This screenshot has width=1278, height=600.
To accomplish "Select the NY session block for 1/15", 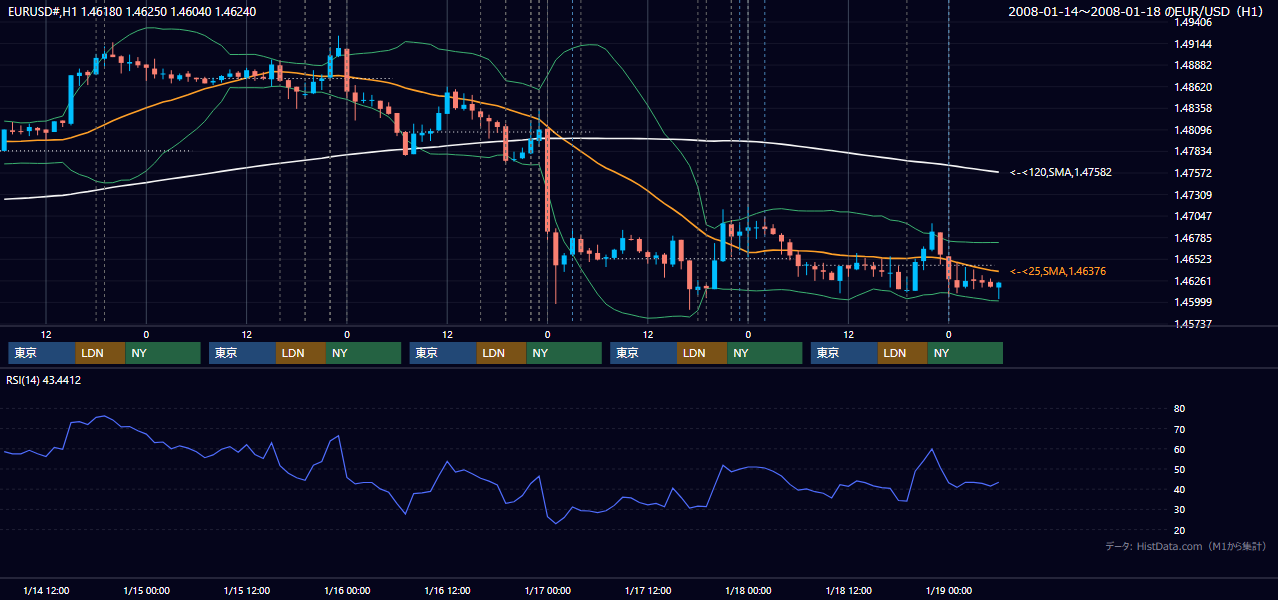I will coord(364,353).
